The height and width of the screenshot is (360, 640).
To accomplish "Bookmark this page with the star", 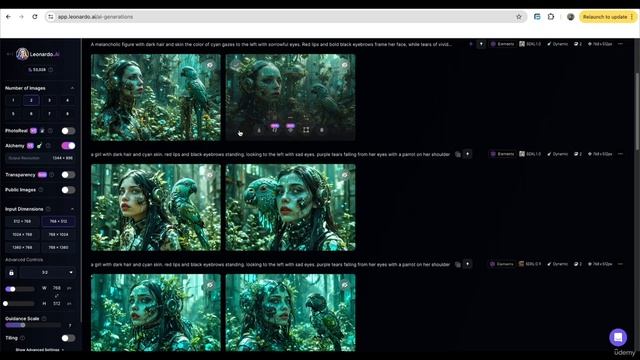I will (519, 17).
